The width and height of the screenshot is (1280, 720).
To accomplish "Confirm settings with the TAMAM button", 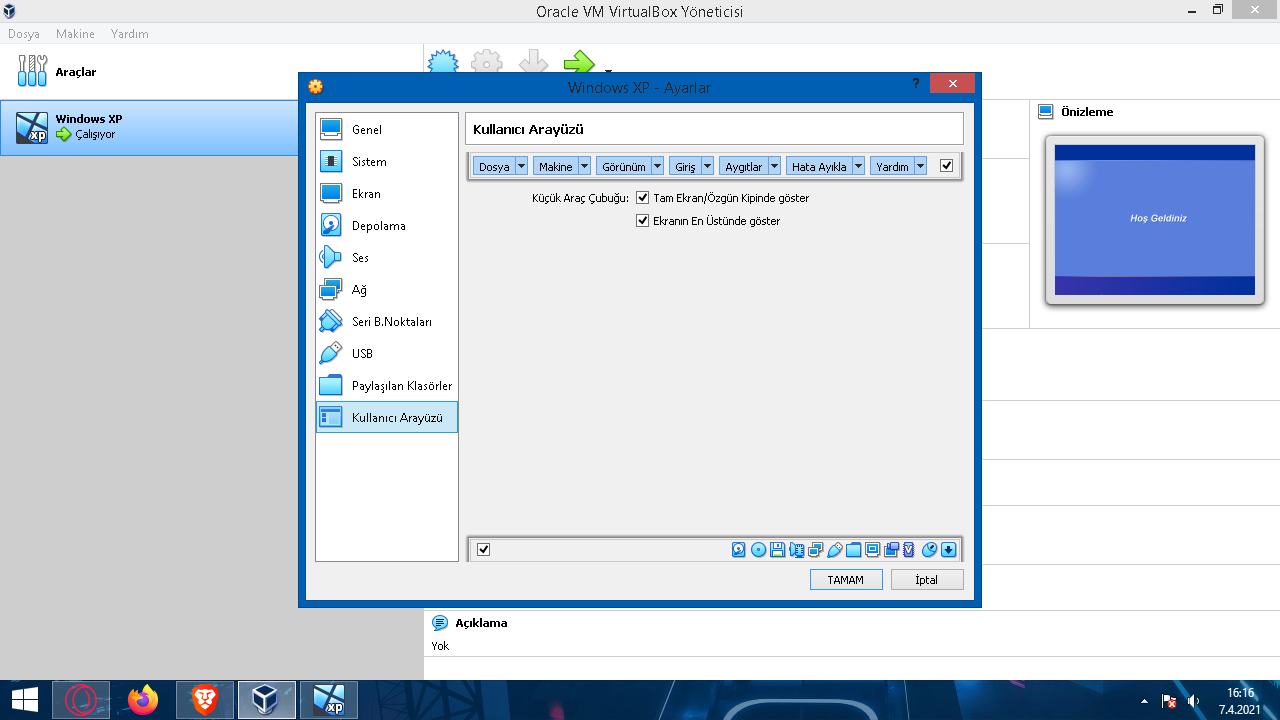I will (x=846, y=580).
